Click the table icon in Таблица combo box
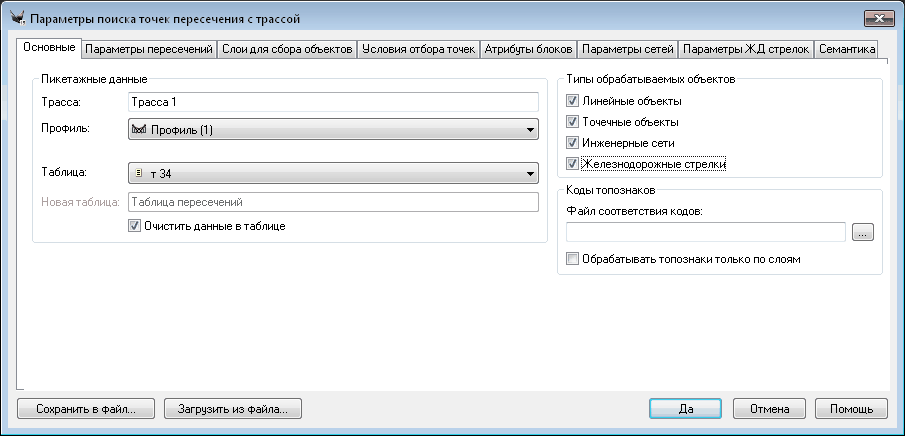Image resolution: width=905 pixels, height=436 pixels. click(139, 174)
